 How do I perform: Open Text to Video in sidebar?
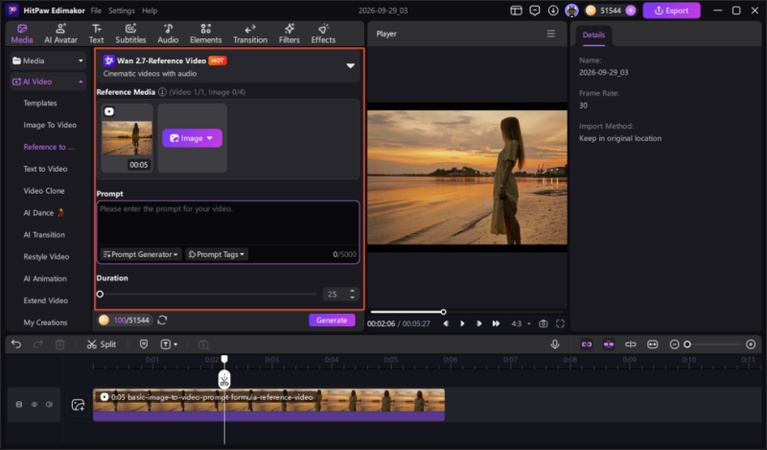45,169
